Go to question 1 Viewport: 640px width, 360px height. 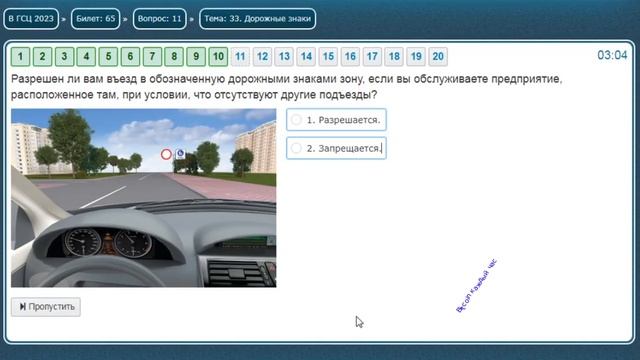pos(20,56)
